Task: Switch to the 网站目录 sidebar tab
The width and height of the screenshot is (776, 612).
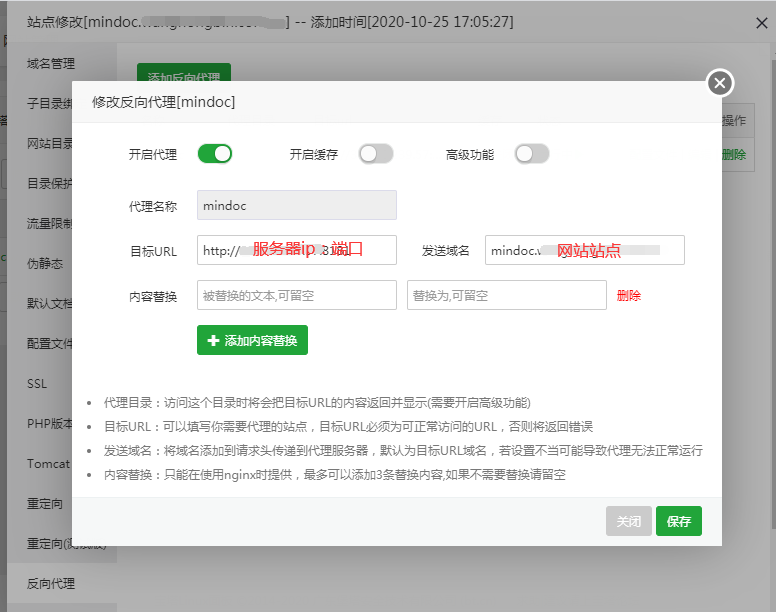Action: 49,143
